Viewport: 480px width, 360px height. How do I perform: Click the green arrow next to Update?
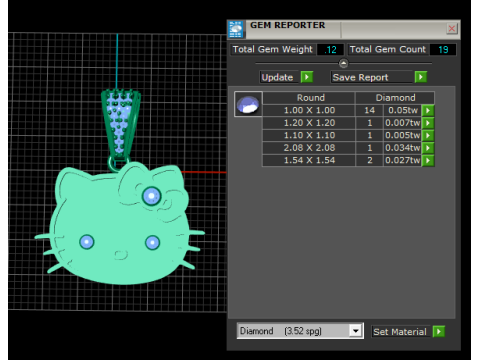pos(307,77)
